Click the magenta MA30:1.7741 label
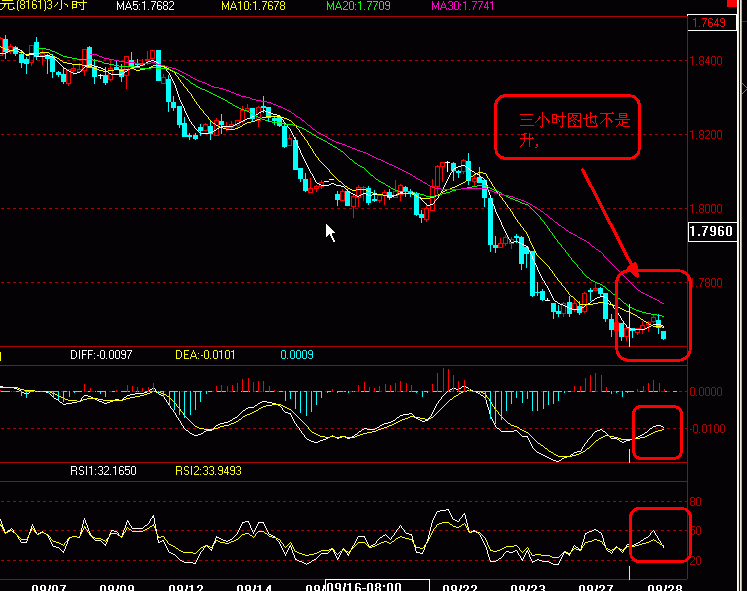Screen dimensions: 747x591 click(x=463, y=6)
